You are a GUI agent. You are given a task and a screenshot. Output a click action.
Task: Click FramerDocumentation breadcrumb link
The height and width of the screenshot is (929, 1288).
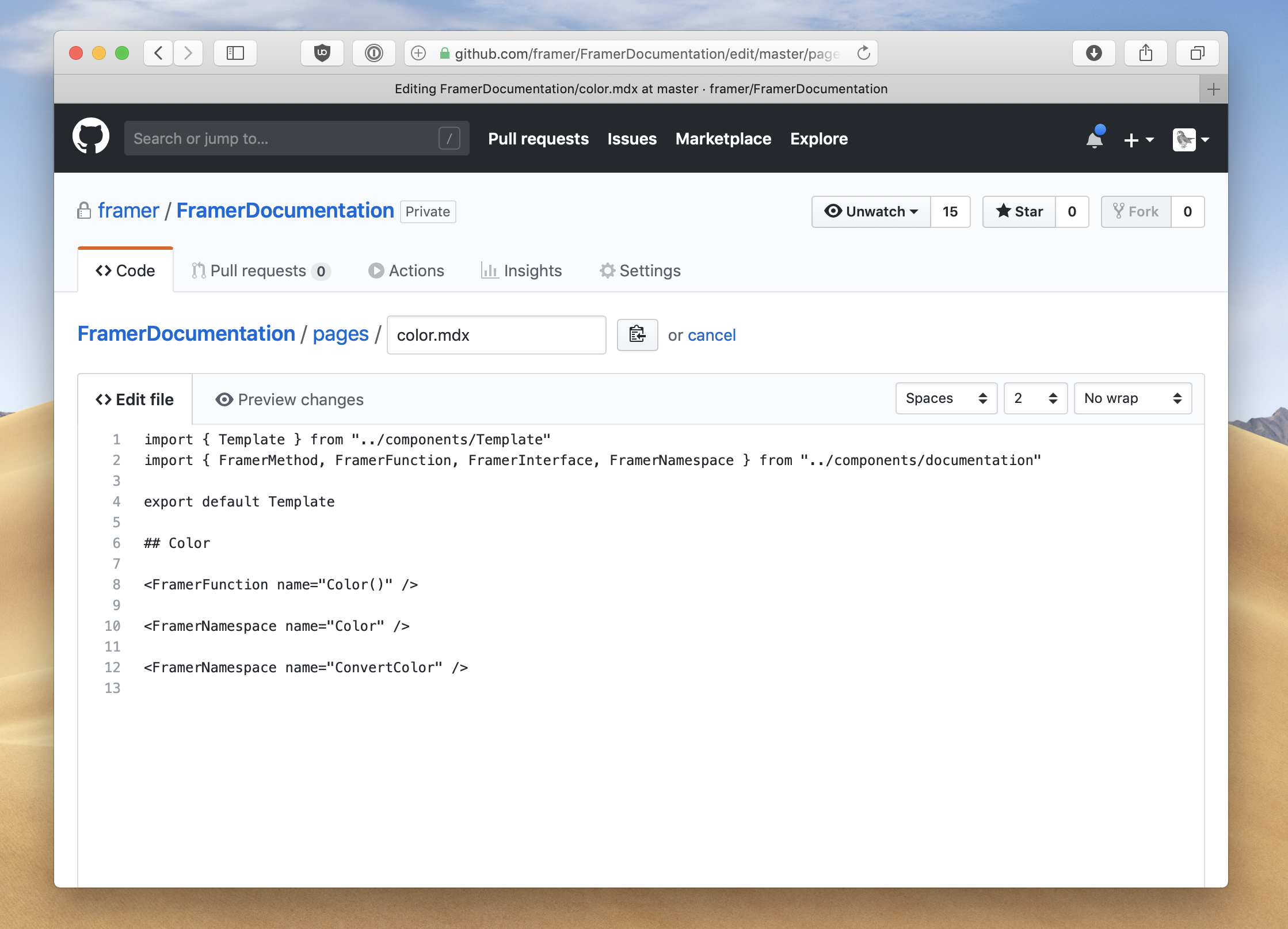(x=186, y=334)
